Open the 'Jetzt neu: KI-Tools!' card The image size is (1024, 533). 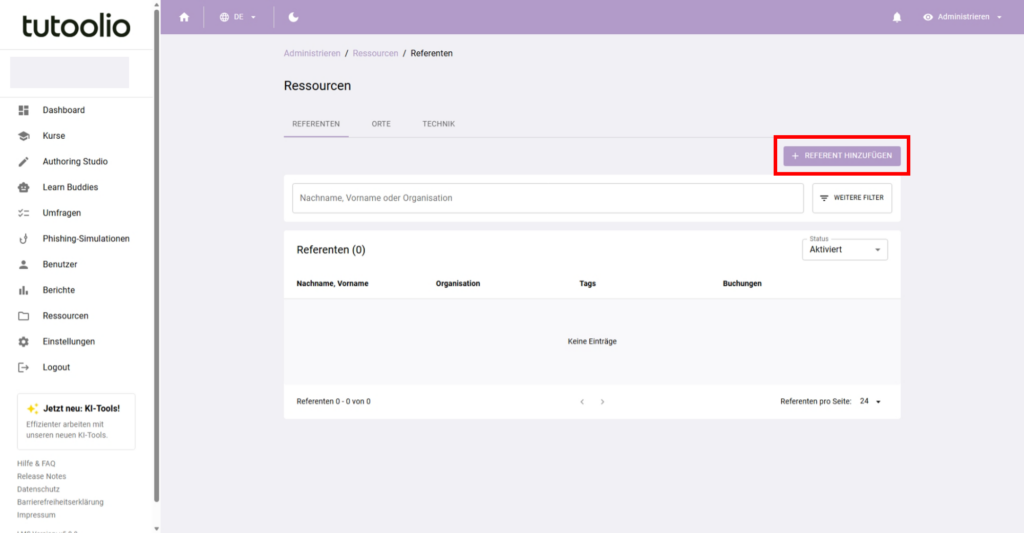[76, 421]
